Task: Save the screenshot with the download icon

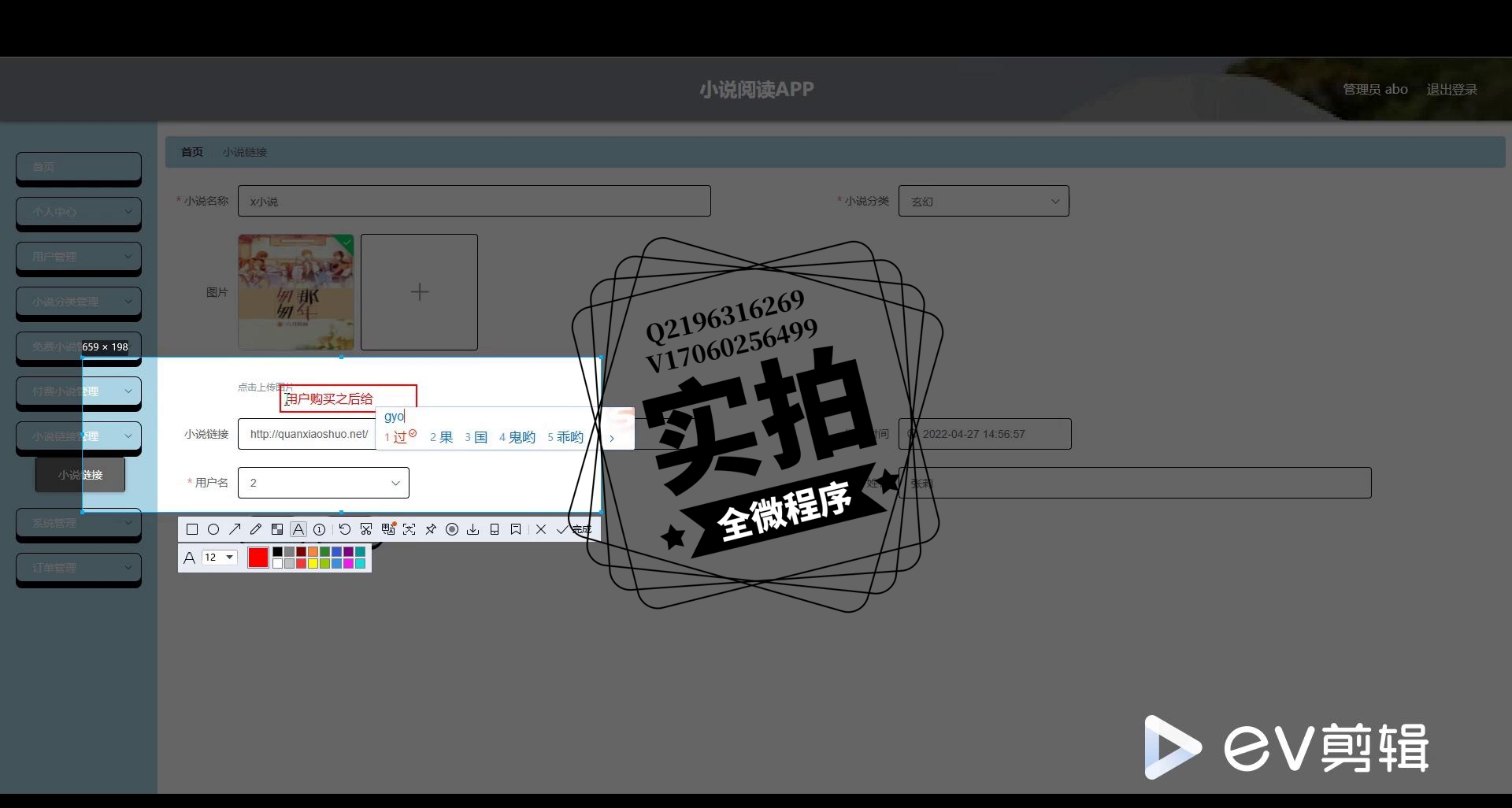Action: coord(472,529)
